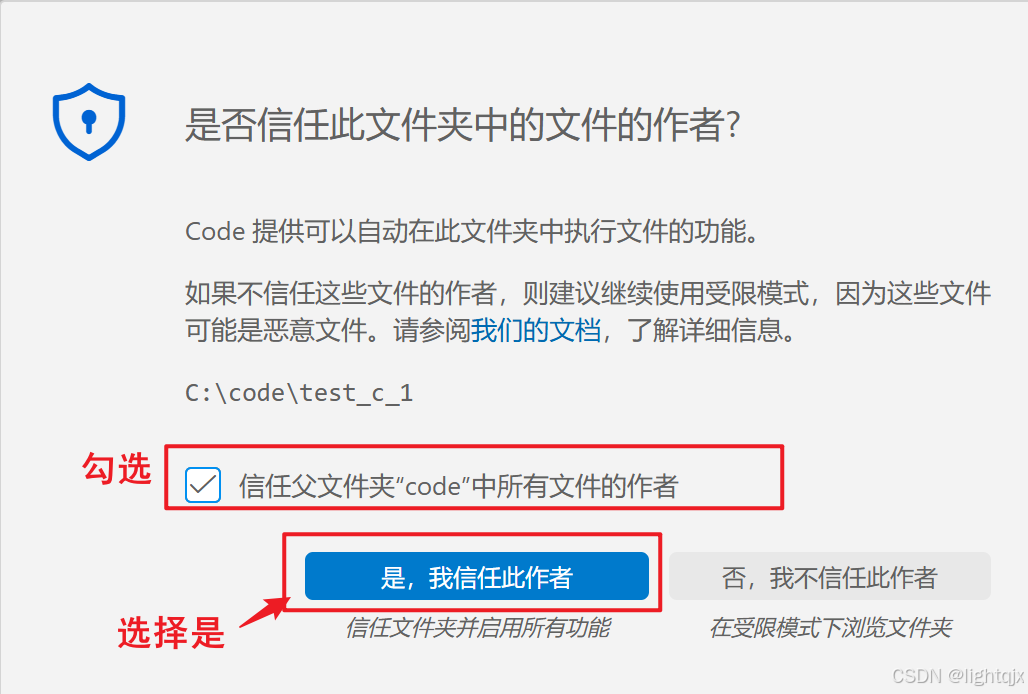
Task: Click the word Code in the description
Action: [x=215, y=231]
